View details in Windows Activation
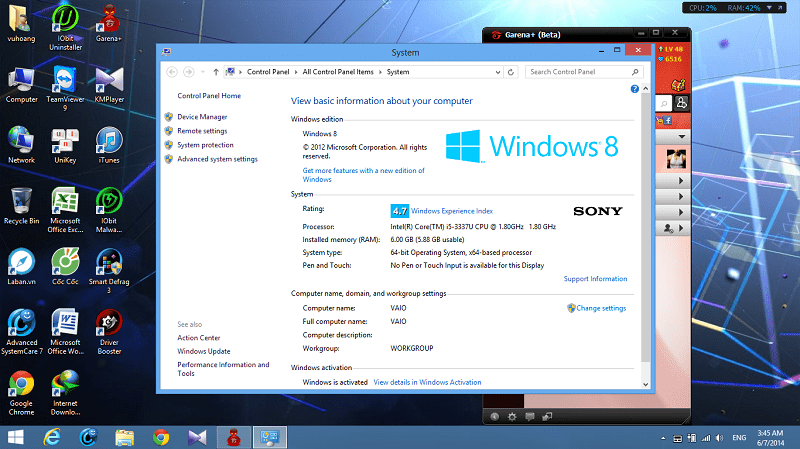The image size is (800, 449). 427,382
